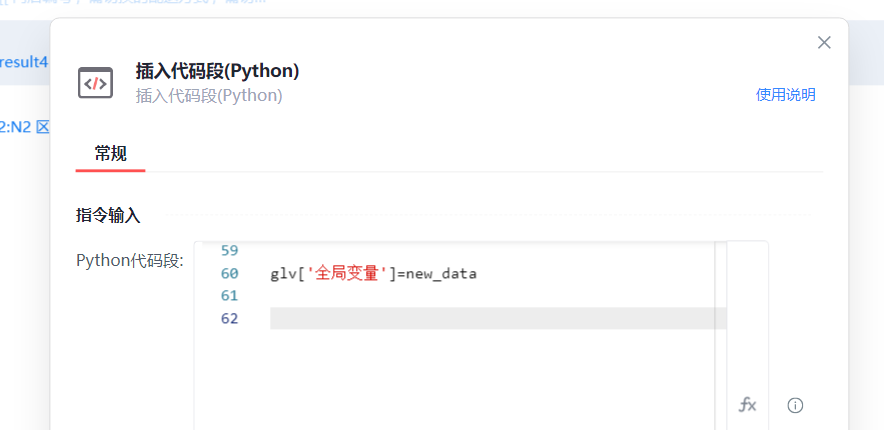Click the result4 text behind dialog
The image size is (884, 430).
pyautogui.click(x=24, y=62)
